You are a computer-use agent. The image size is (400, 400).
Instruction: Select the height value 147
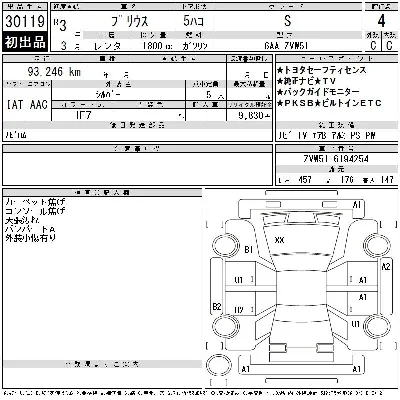tap(387, 180)
